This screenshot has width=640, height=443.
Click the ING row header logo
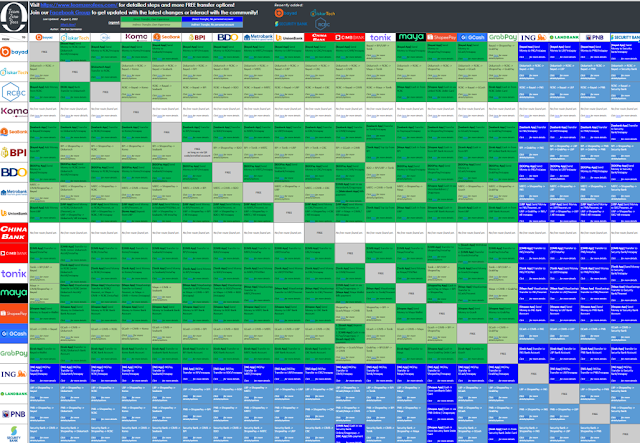[x=14, y=374]
